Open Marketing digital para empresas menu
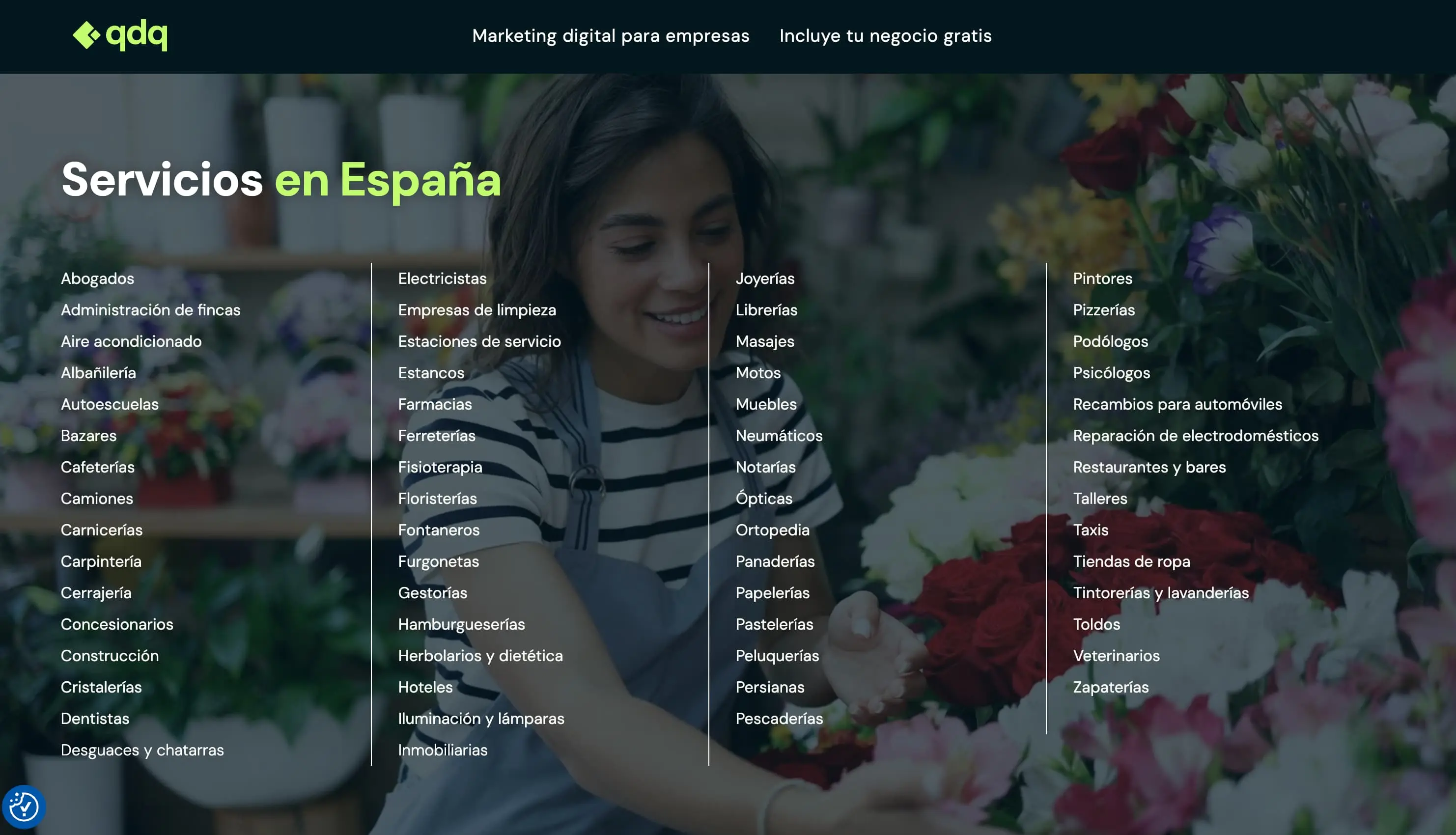 click(611, 35)
